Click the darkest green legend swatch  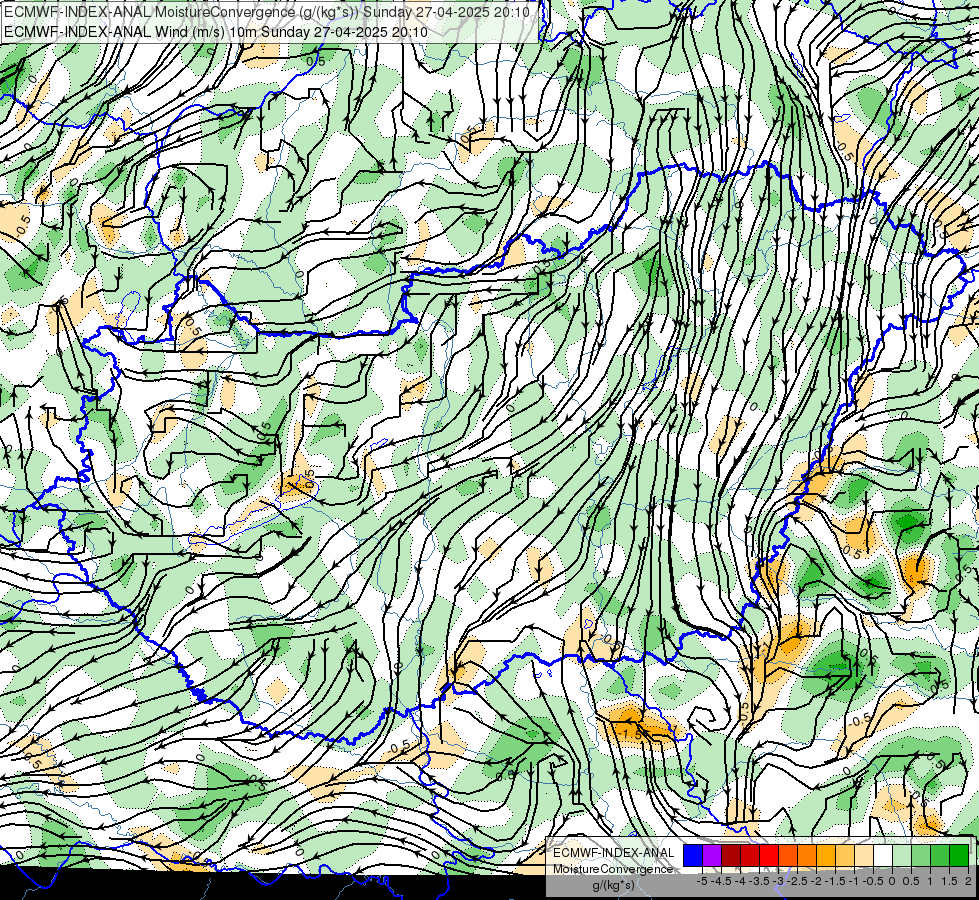tap(959, 855)
